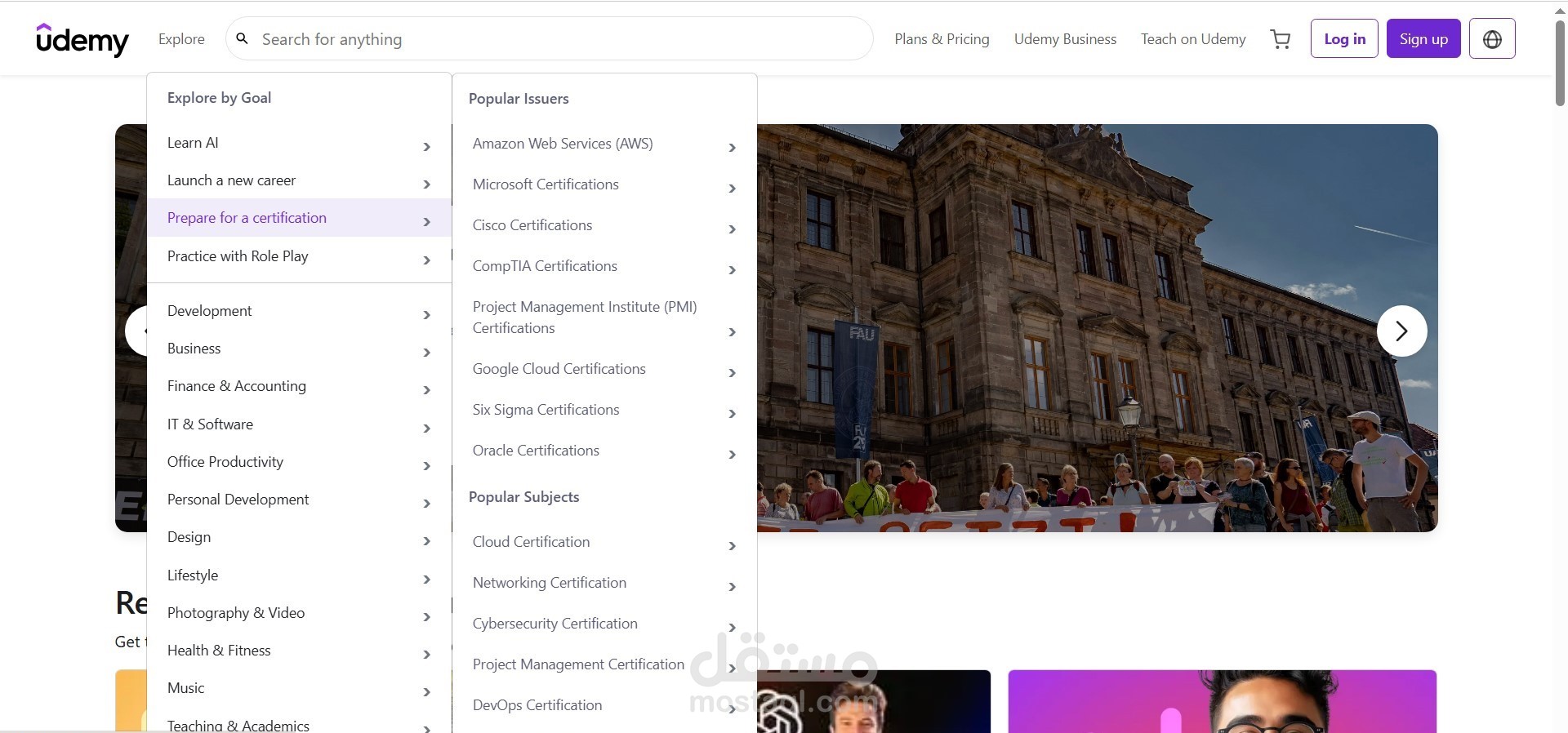Image resolution: width=1568 pixels, height=733 pixels.
Task: Open Cloud Certification subject
Action: tap(604, 542)
